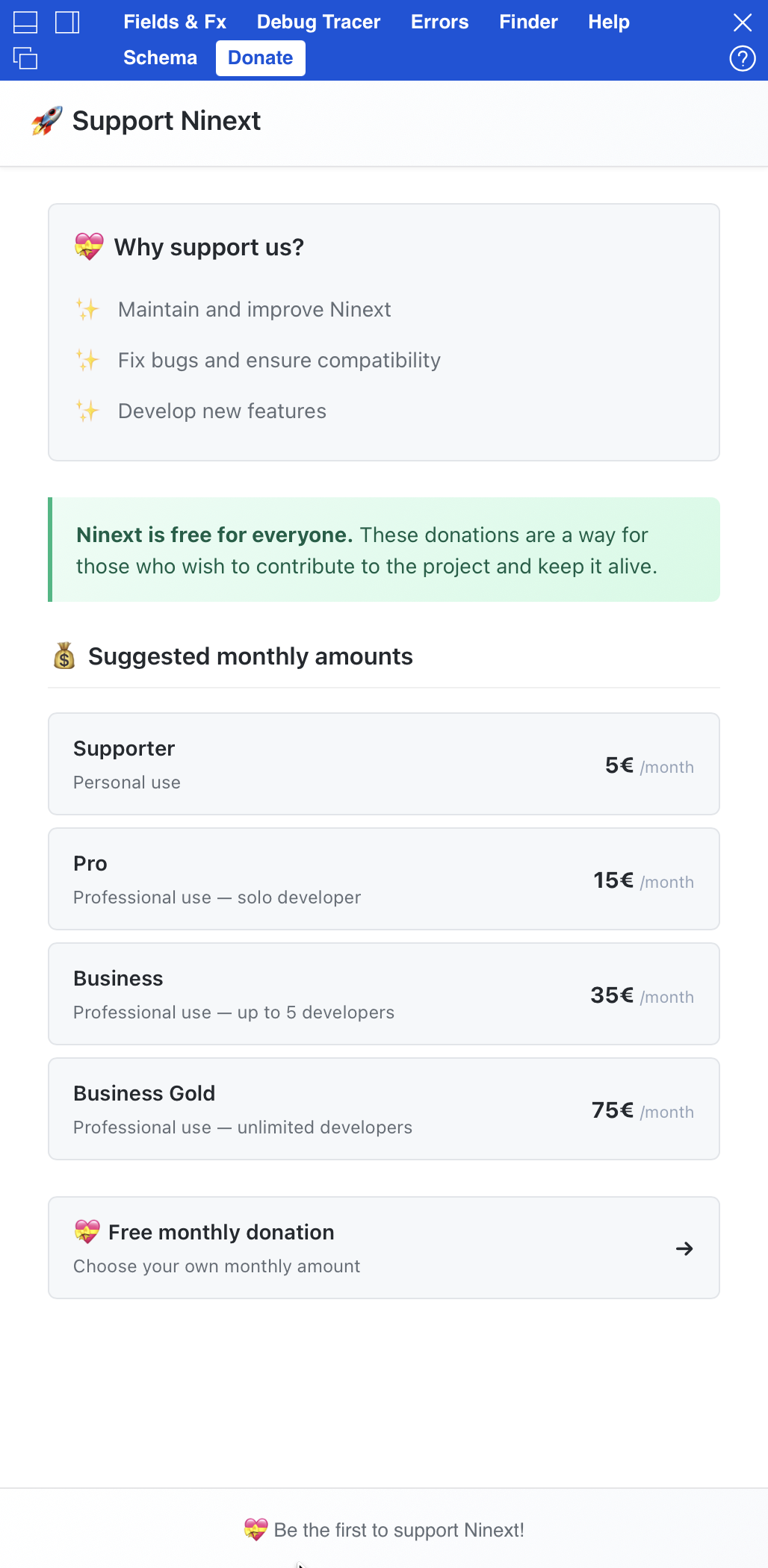768x1568 pixels.
Task: Choose the Pro 15€ monthly tier
Action: pos(383,879)
